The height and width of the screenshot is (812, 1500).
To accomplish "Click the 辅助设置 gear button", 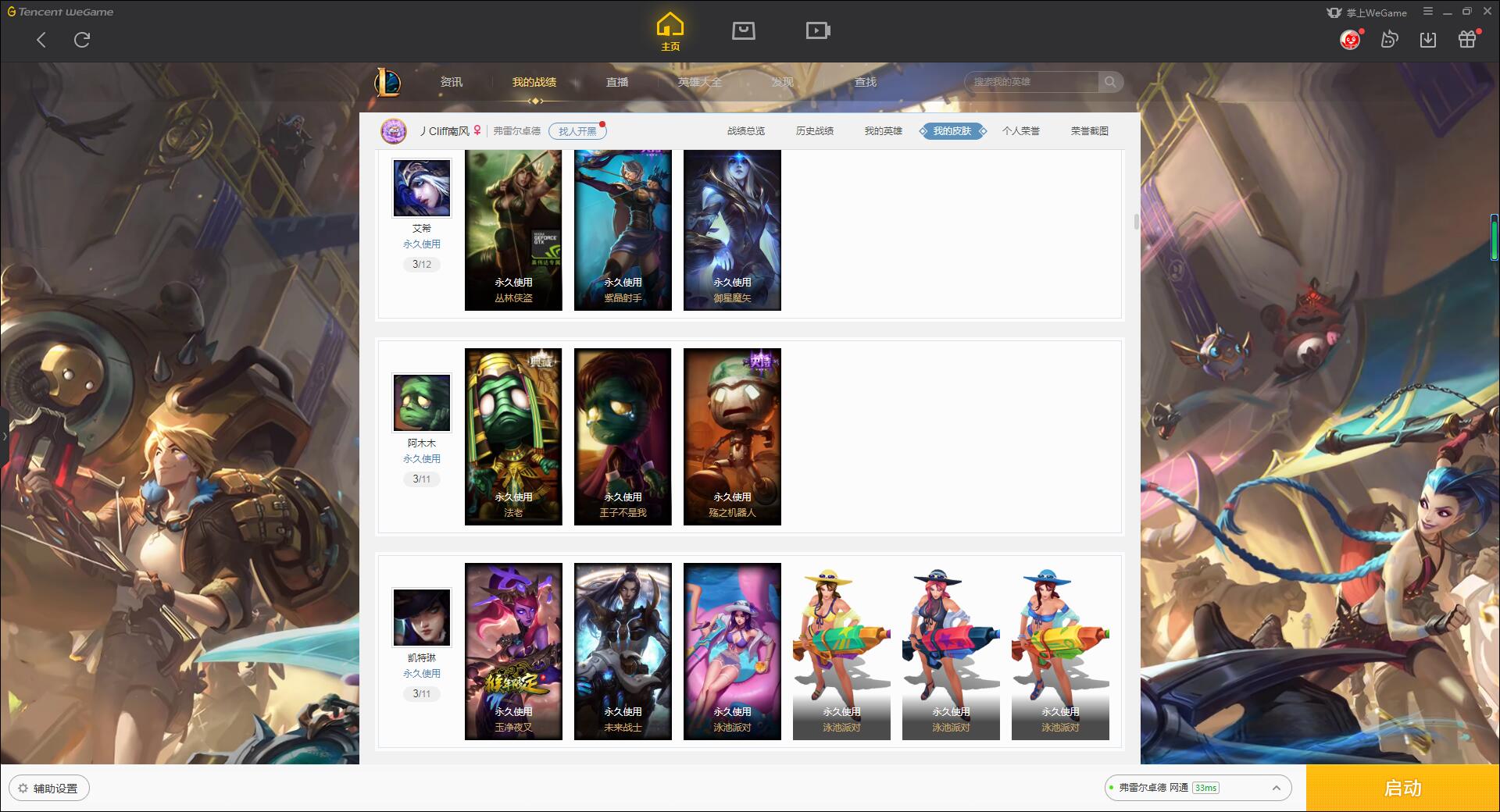I will pyautogui.click(x=49, y=789).
